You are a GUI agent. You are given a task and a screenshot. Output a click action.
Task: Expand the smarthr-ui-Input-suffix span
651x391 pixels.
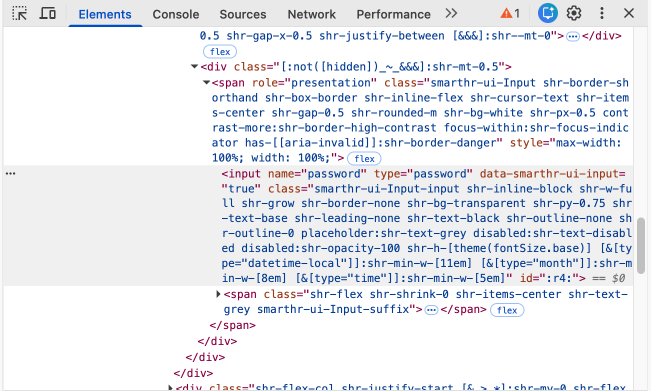point(218,294)
